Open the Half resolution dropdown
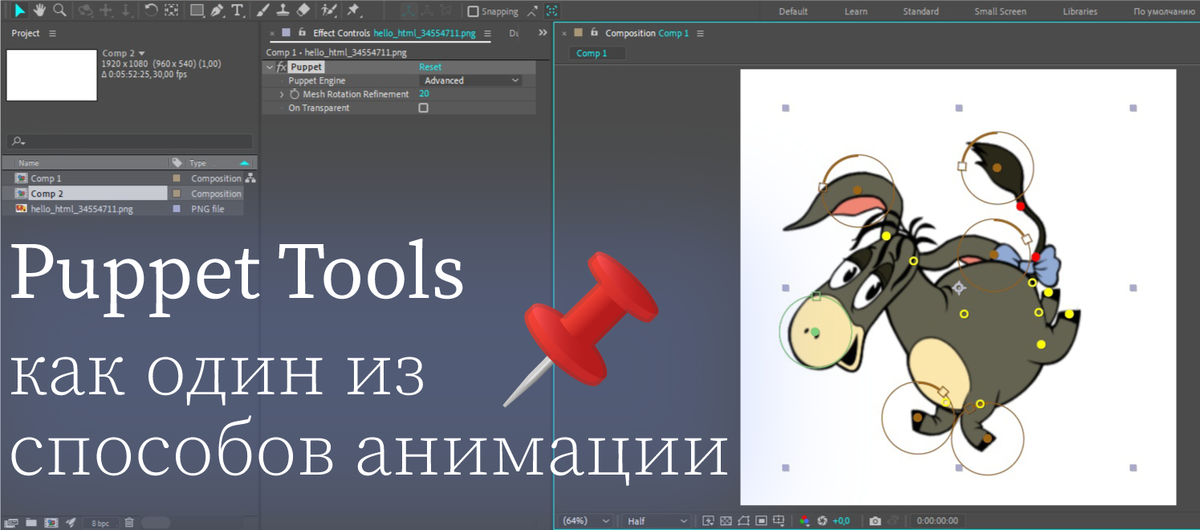 [656, 521]
